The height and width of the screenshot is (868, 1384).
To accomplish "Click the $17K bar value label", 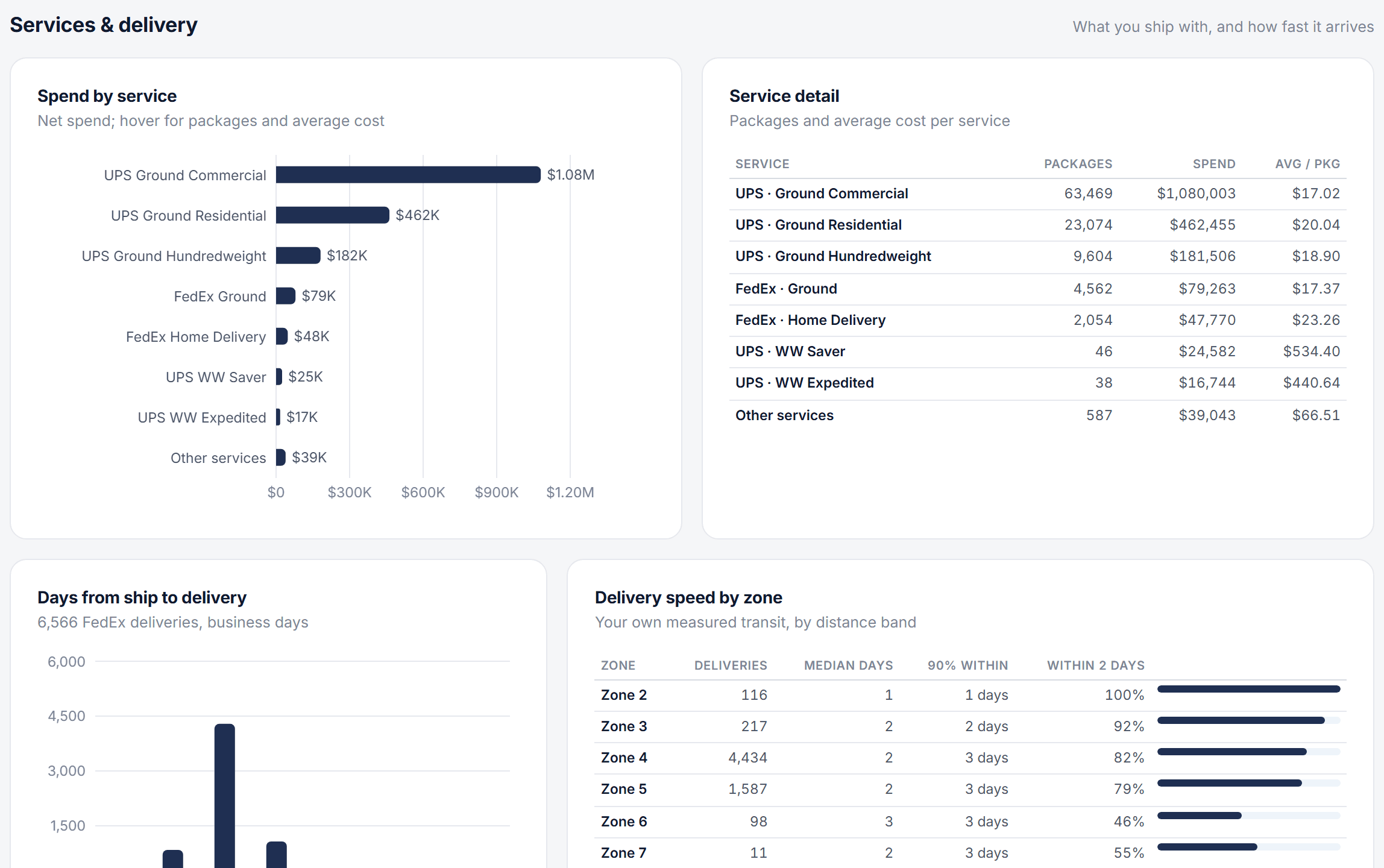I will (x=301, y=417).
